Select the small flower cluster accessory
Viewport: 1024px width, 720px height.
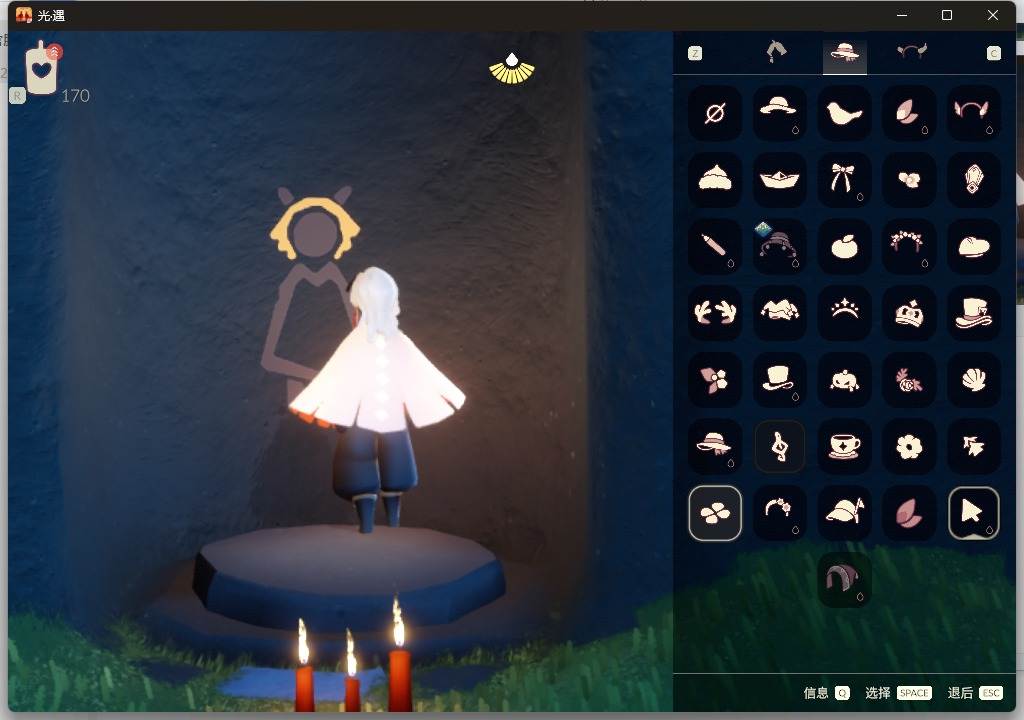coord(908,180)
